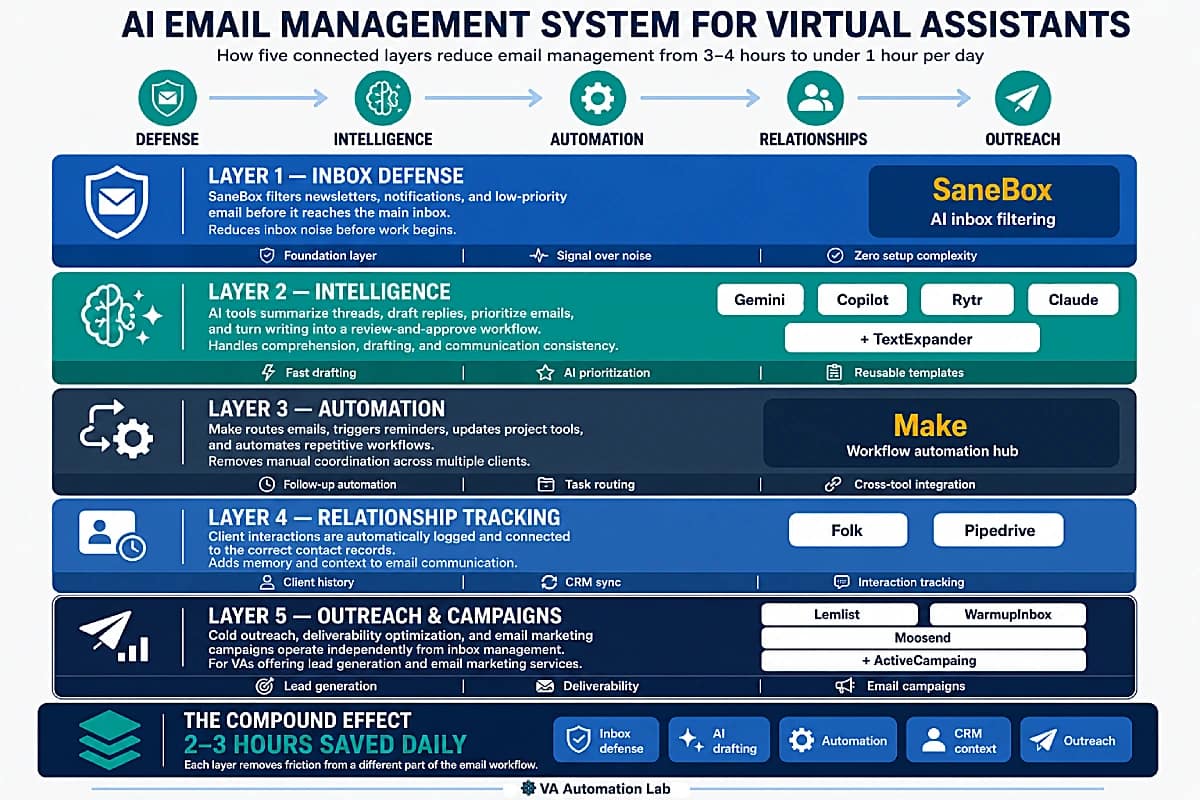Click the checkmark icon beside Zero setup complexity

pyautogui.click(x=835, y=255)
